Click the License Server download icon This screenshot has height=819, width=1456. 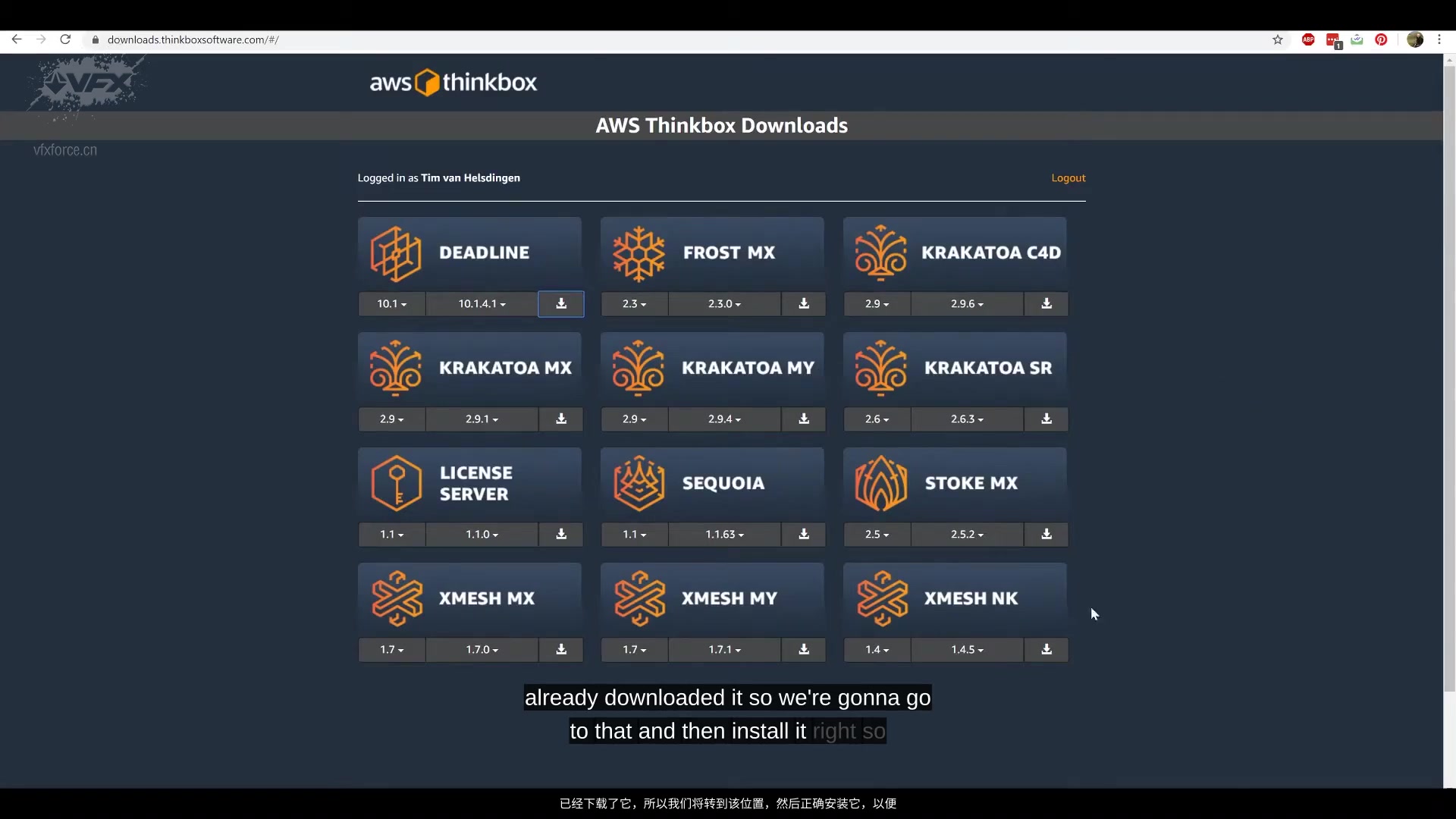click(x=561, y=535)
